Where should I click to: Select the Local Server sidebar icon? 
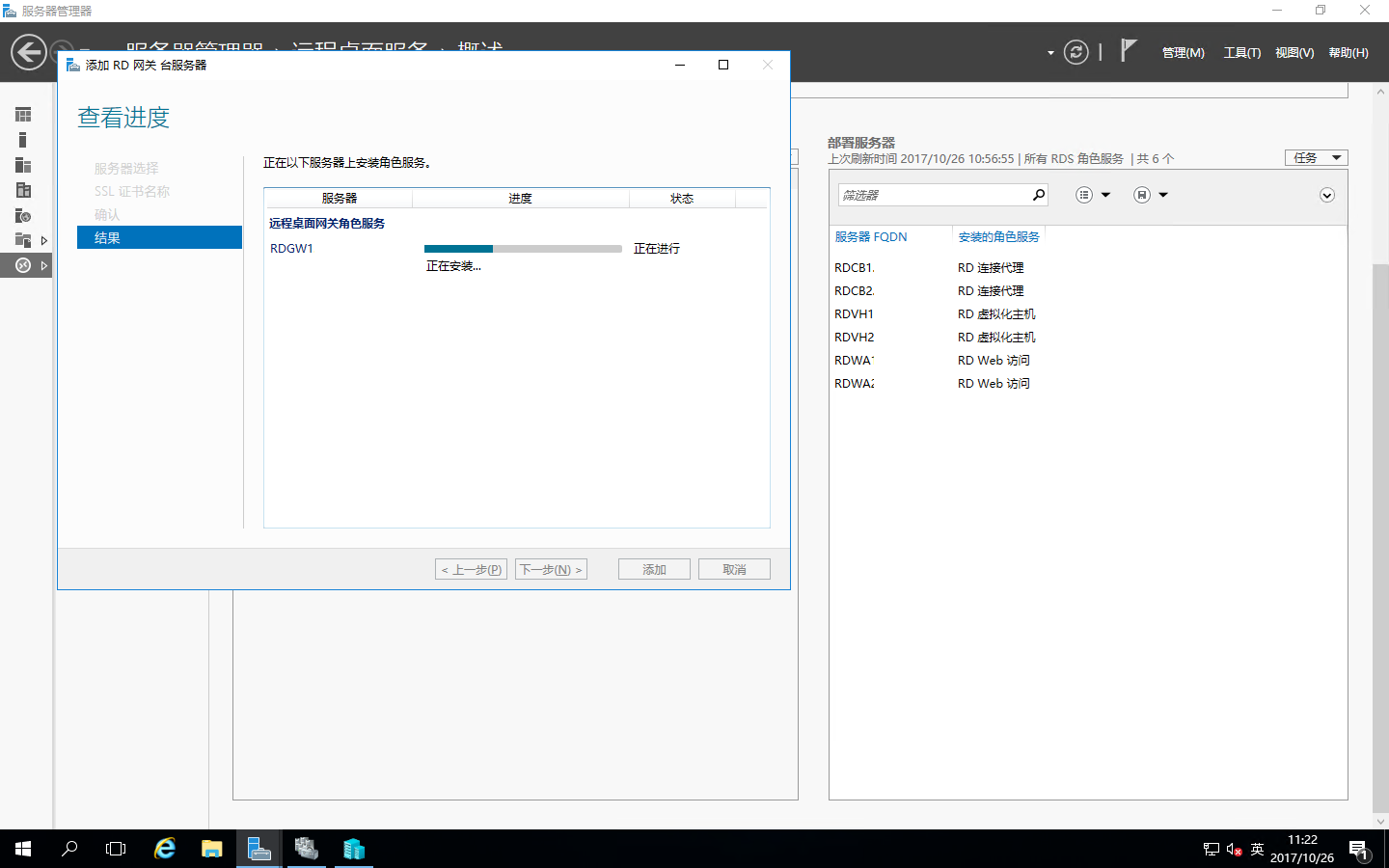tap(23, 140)
